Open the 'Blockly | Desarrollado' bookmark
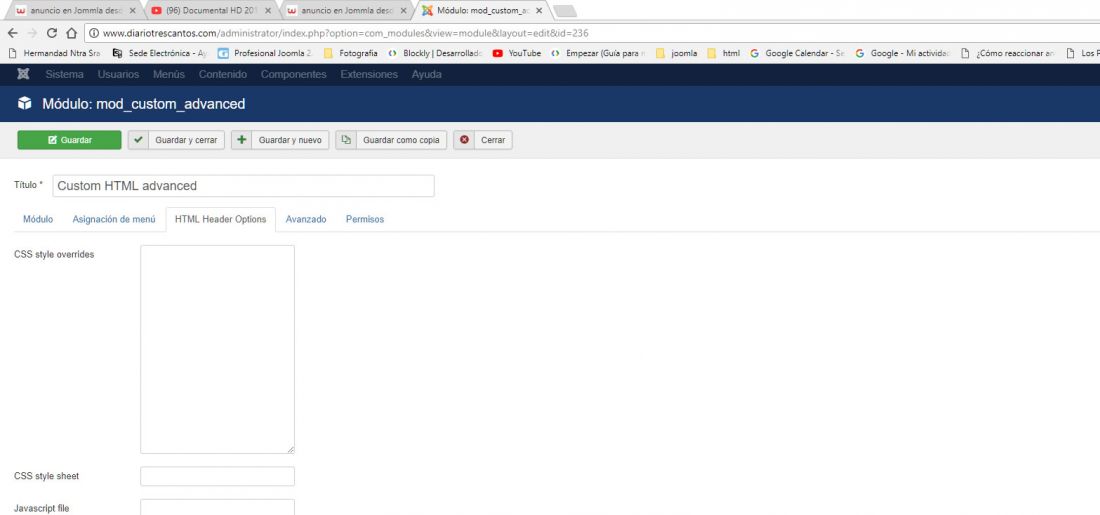 (x=435, y=53)
